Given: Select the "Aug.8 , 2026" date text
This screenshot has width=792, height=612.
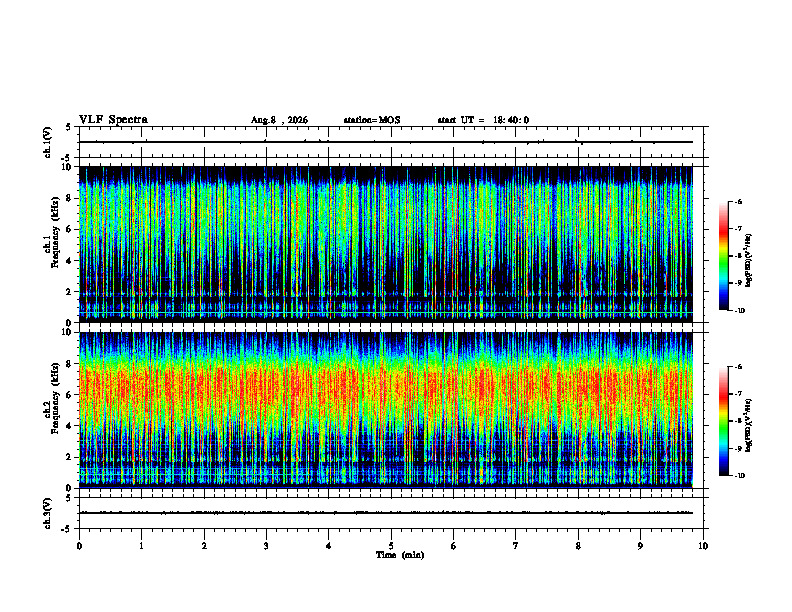Looking at the screenshot, I should click(x=279, y=120).
